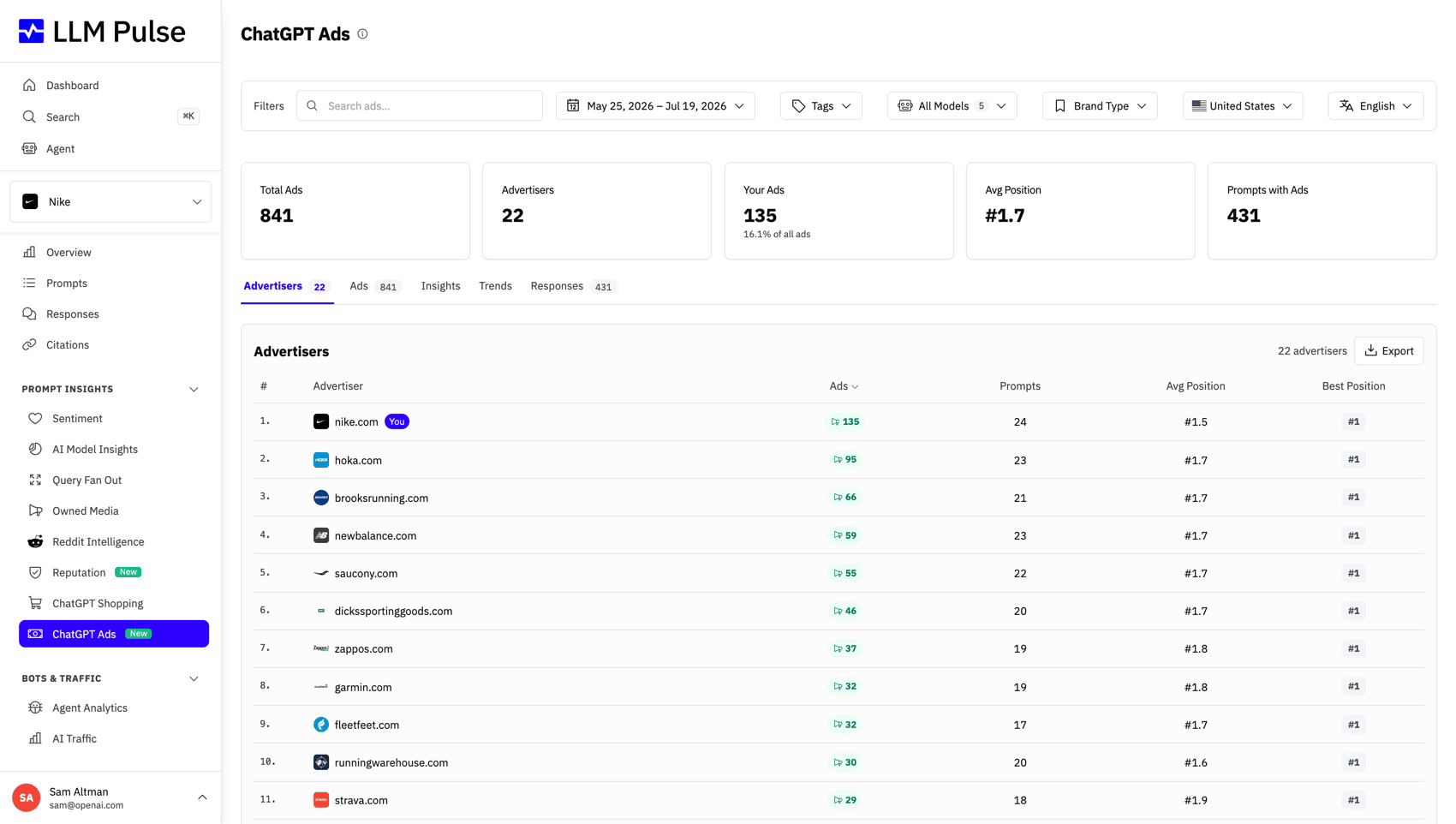Open the United States country dropdown
The image size is (1456, 824).
1243,106
